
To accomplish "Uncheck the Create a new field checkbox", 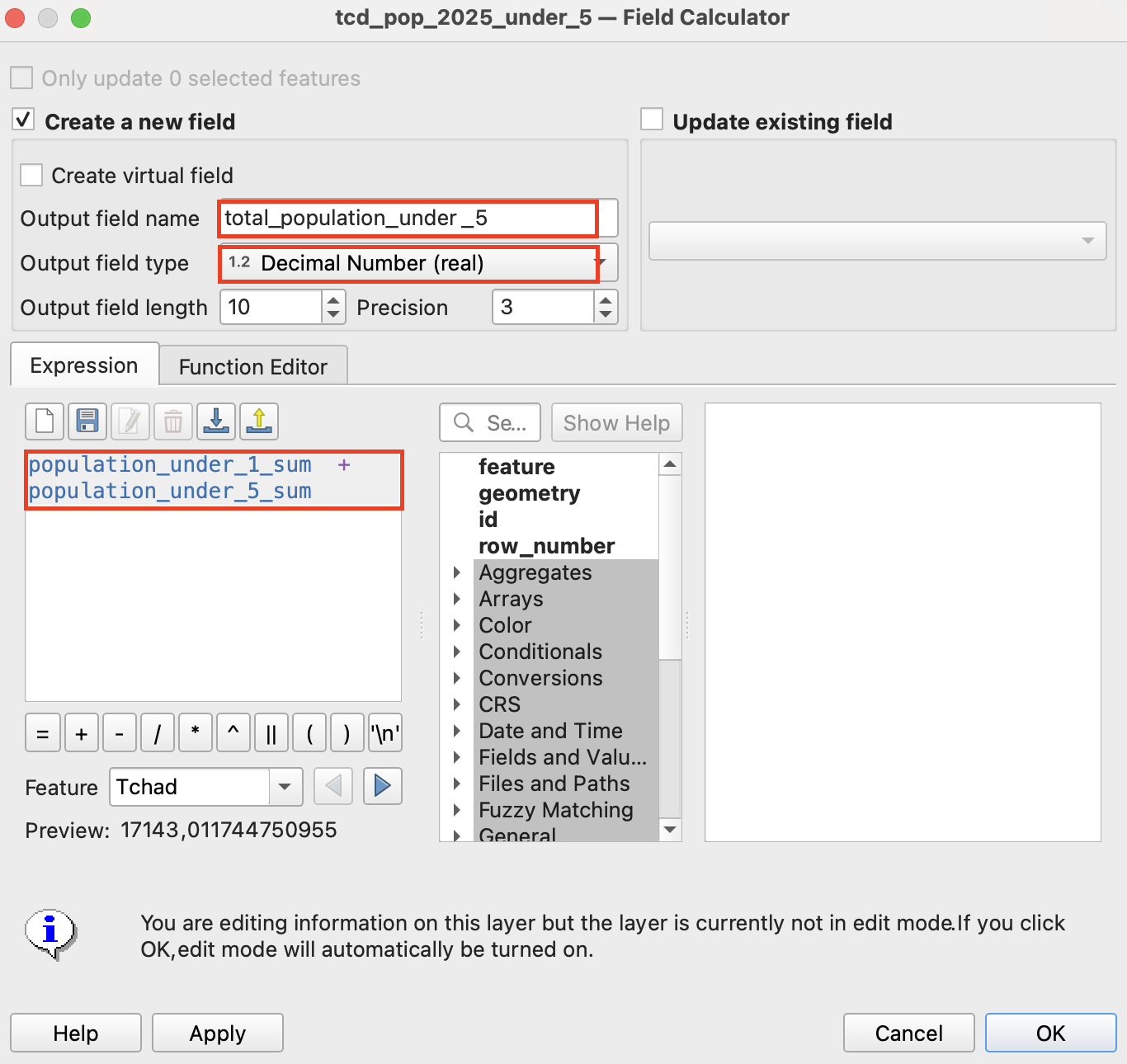I will click(x=23, y=120).
